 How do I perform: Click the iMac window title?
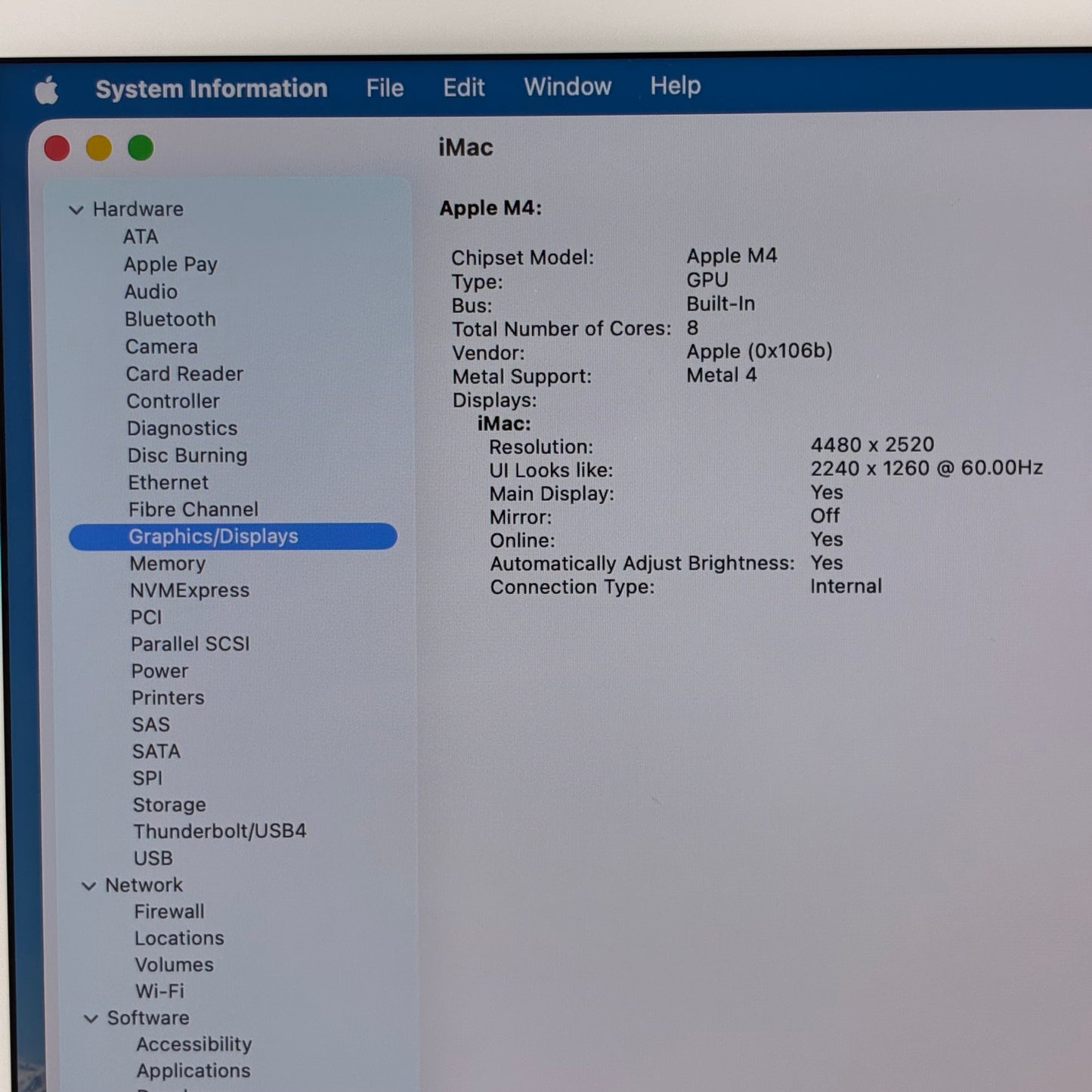coord(466,147)
